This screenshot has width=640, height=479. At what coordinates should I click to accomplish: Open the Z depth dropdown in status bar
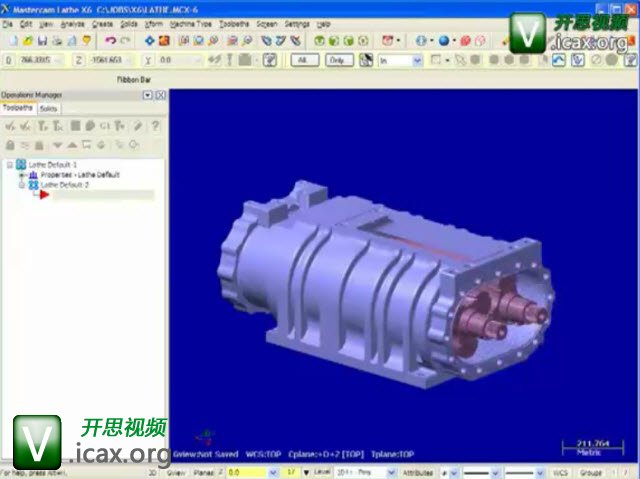(x=273, y=472)
